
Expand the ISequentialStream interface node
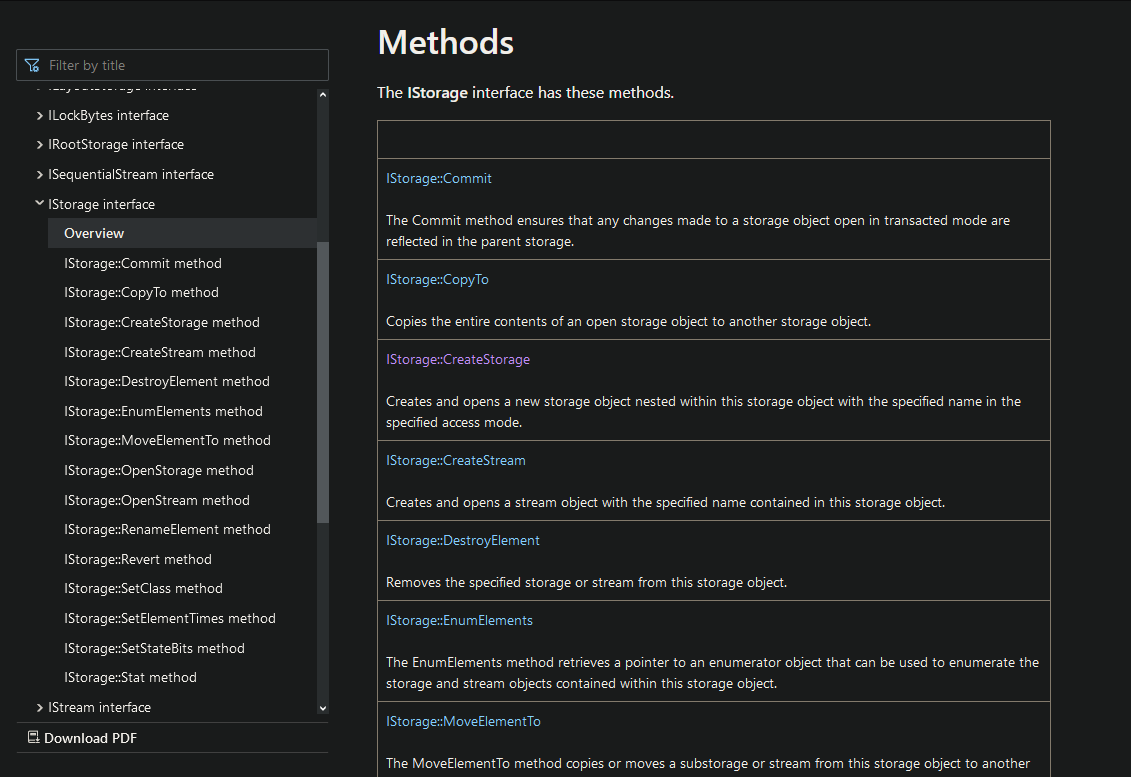(39, 175)
